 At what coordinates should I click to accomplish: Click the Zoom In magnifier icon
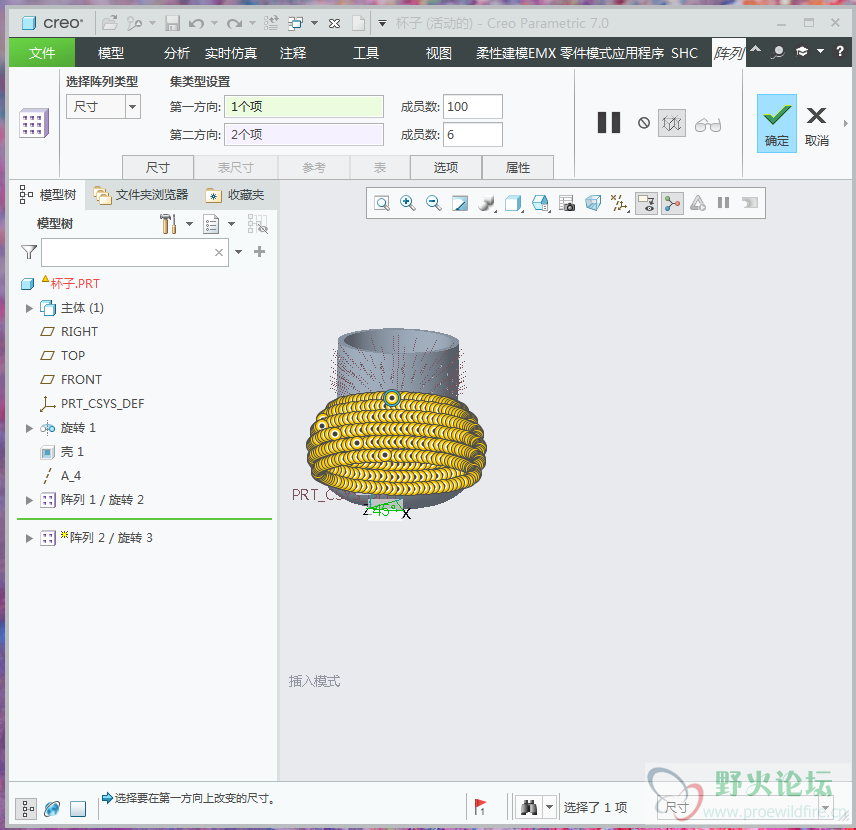[x=407, y=203]
